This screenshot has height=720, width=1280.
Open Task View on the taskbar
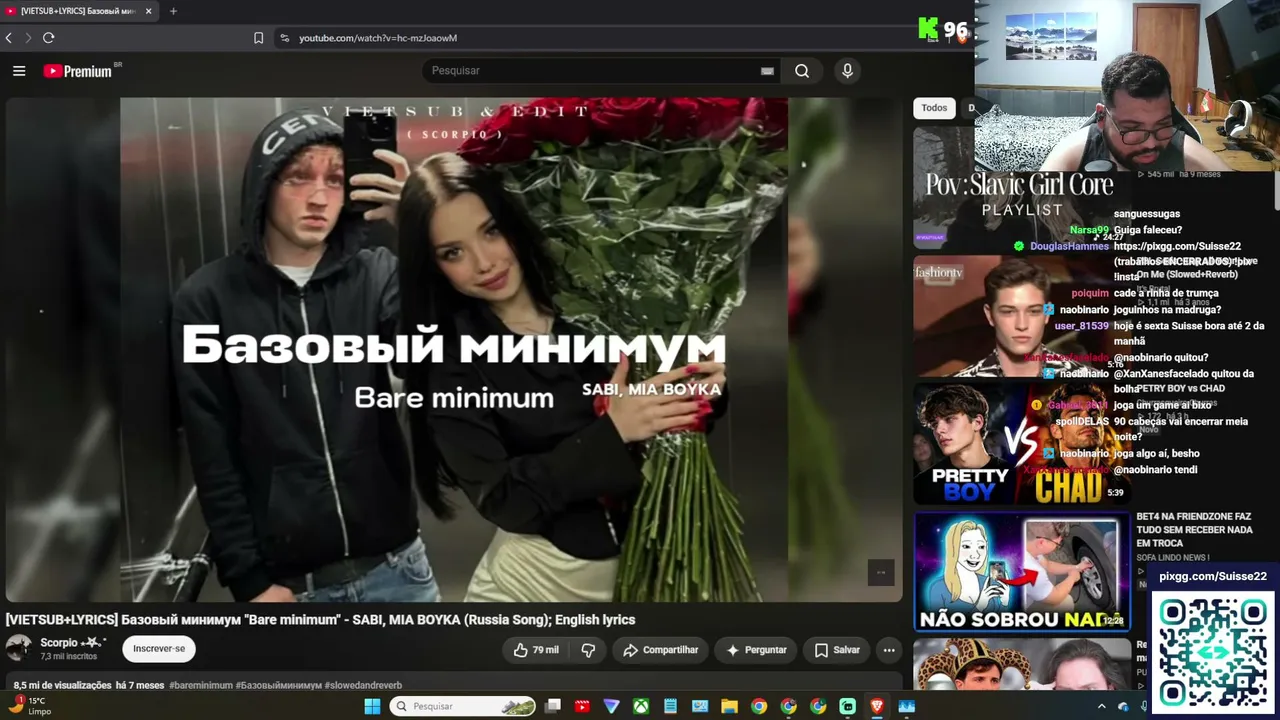pyautogui.click(x=553, y=706)
